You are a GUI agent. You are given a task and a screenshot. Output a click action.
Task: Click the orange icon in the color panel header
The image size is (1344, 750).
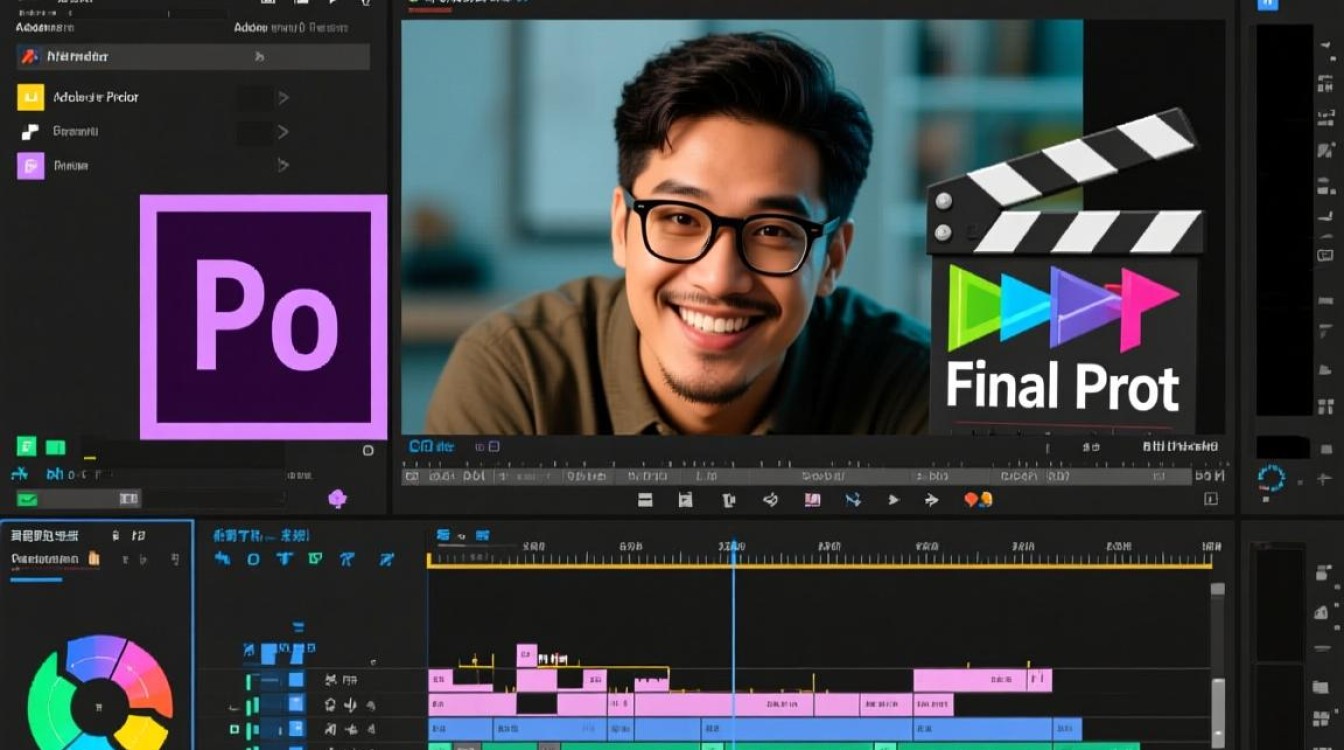[95, 559]
